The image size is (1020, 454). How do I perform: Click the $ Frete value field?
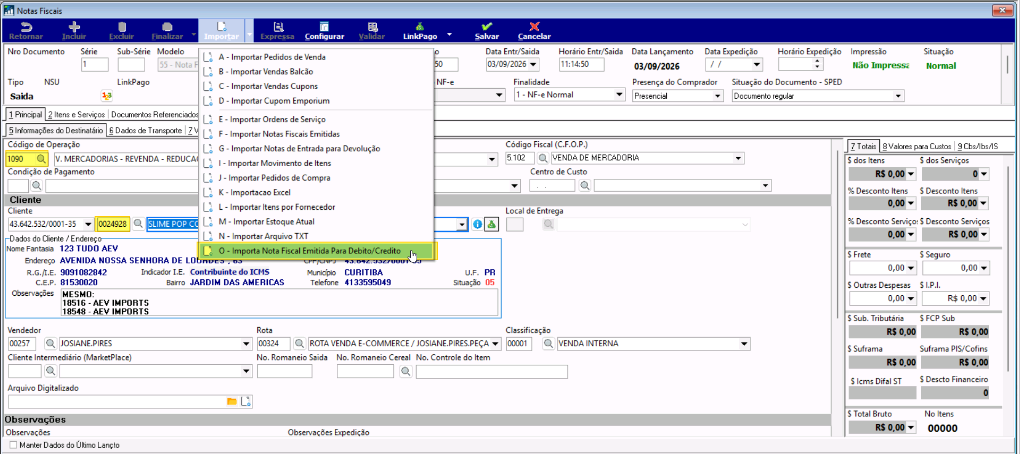pyautogui.click(x=881, y=267)
